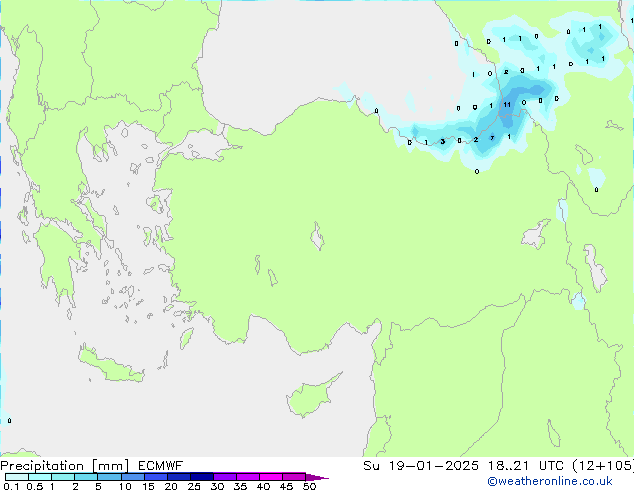This screenshot has height=490, width=634.
Task: Click the time range '18..21 UTC'
Action: (525, 466)
